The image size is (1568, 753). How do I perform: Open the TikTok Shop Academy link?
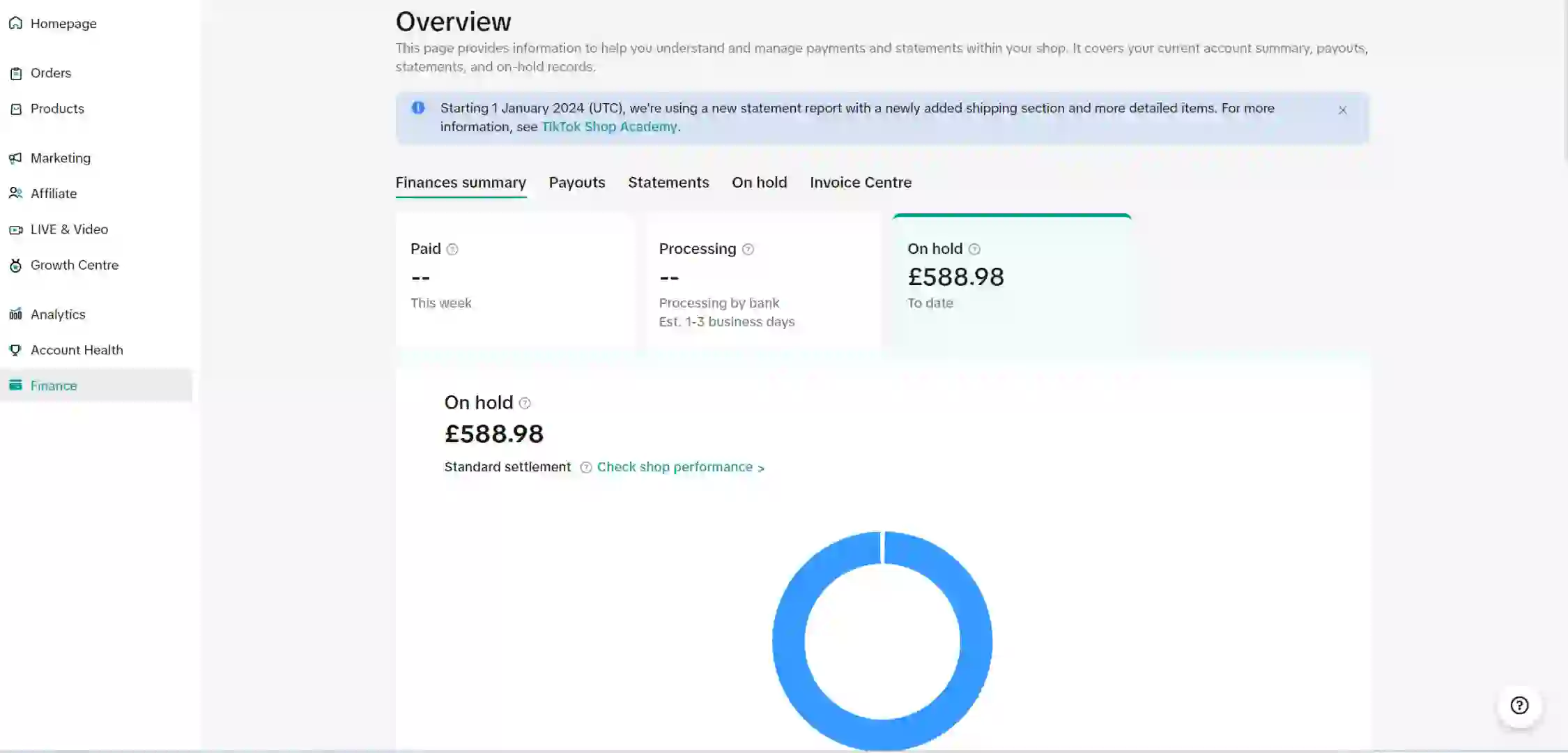[609, 127]
